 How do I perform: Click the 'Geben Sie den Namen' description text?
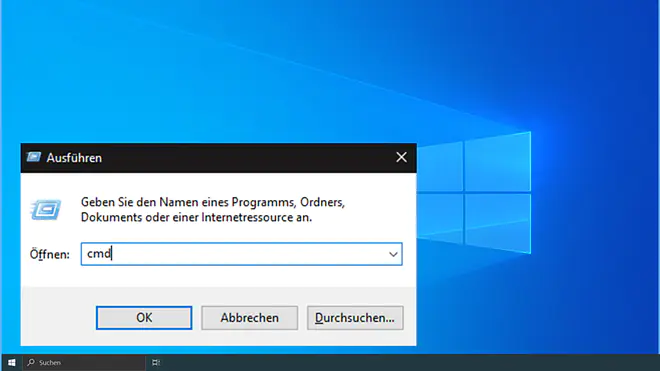tap(213, 210)
